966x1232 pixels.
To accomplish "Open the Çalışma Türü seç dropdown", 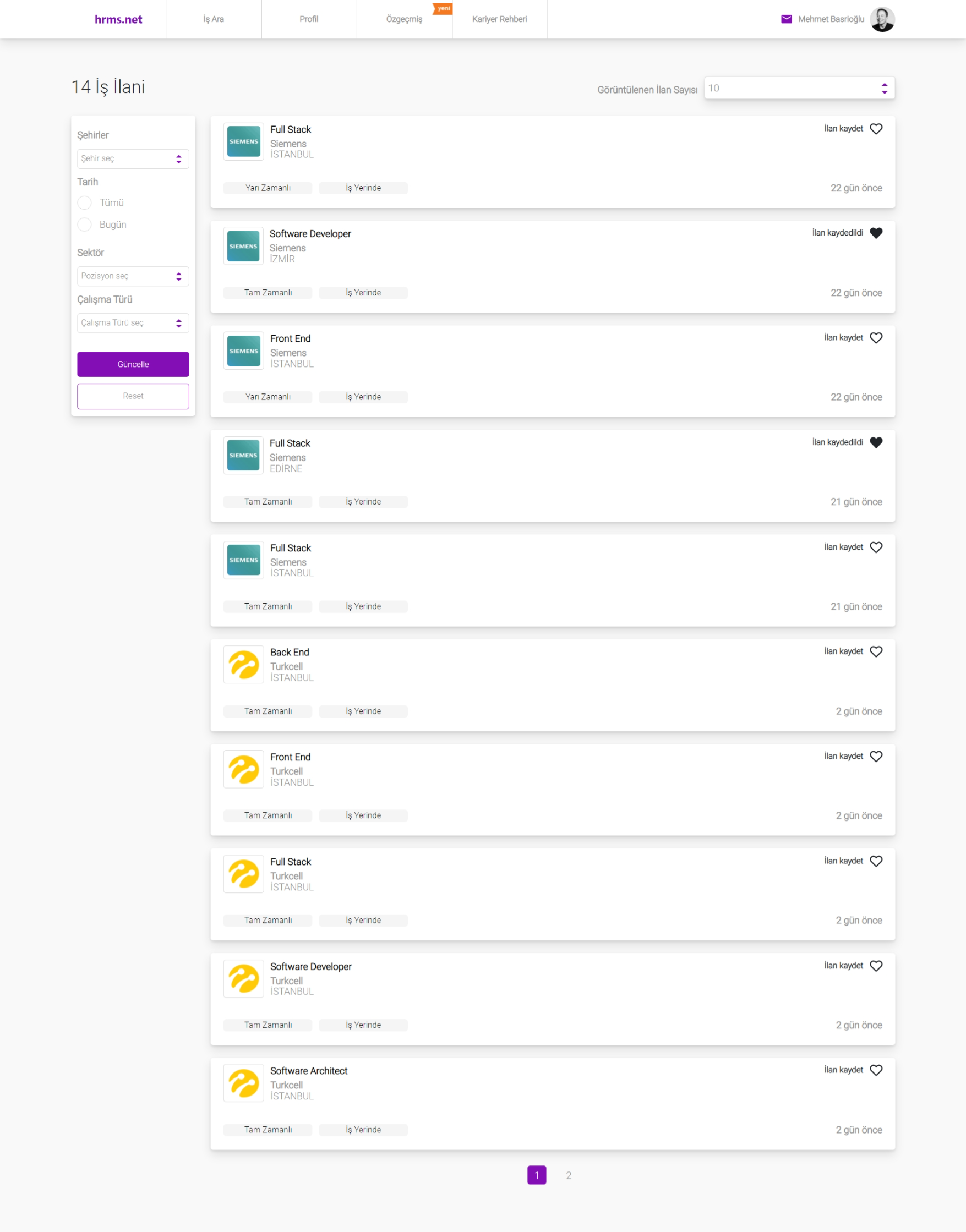I will (133, 323).
